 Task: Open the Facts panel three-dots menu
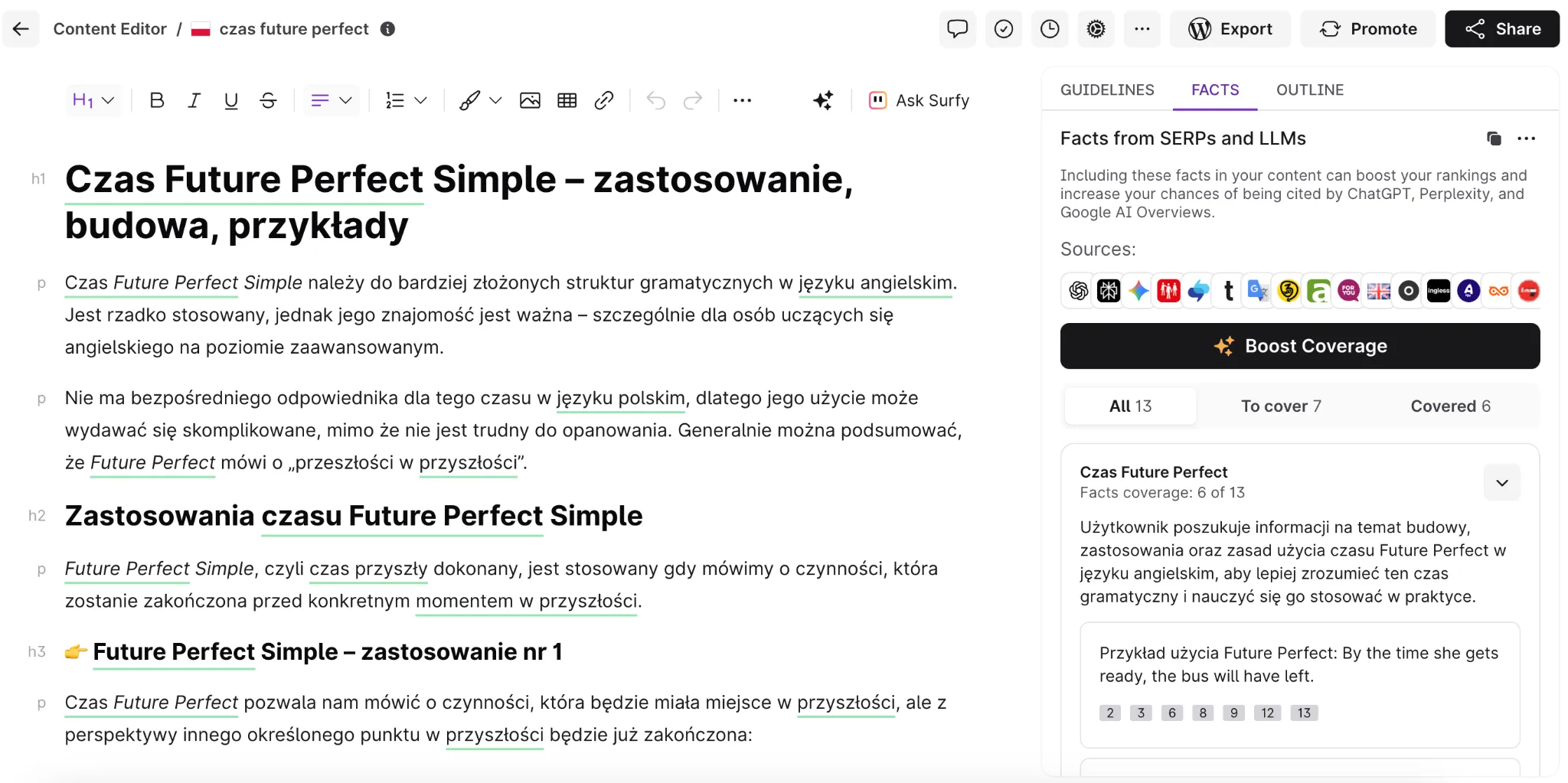(x=1526, y=139)
